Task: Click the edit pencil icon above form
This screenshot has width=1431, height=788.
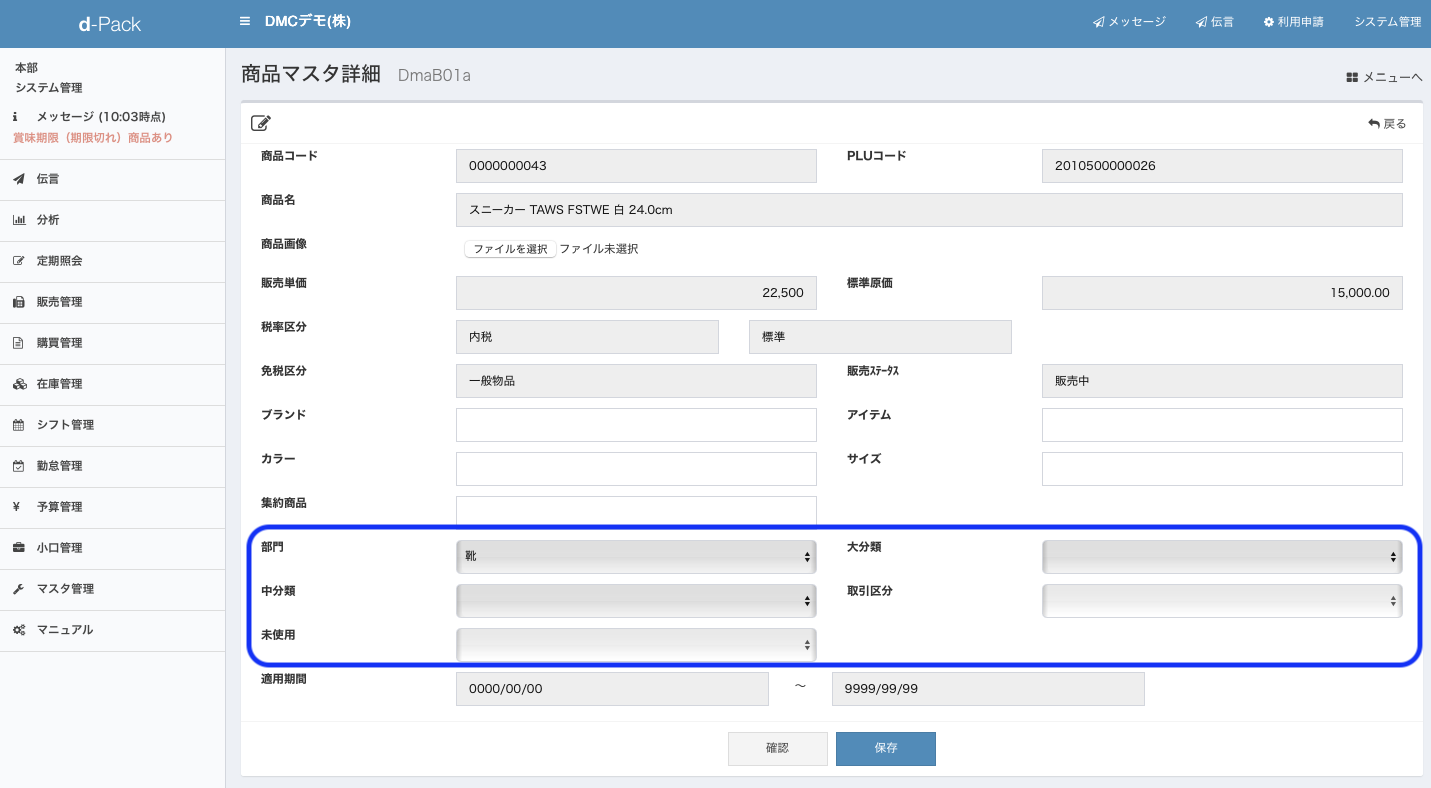Action: 261,124
